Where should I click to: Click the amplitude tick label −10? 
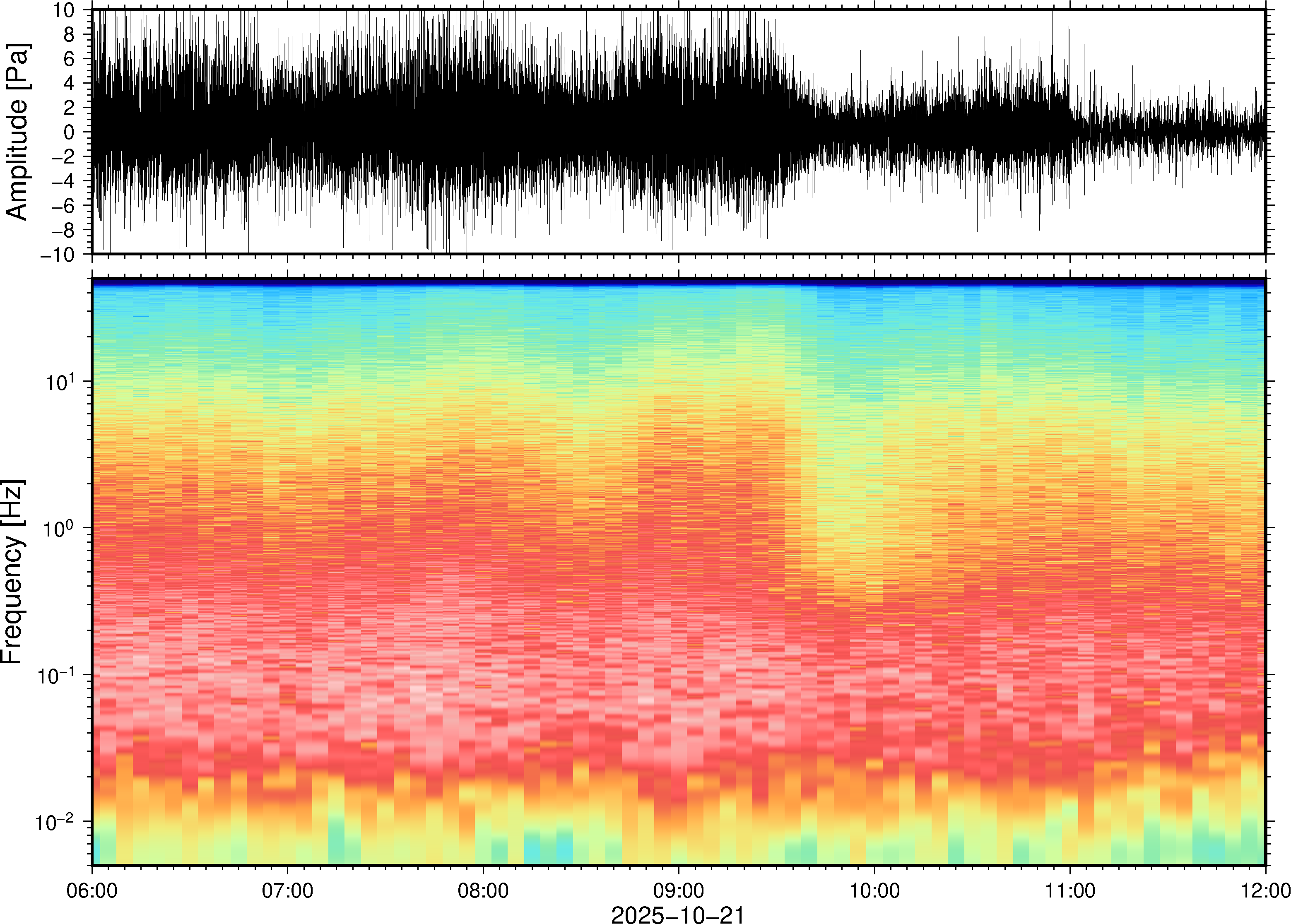tap(58, 255)
